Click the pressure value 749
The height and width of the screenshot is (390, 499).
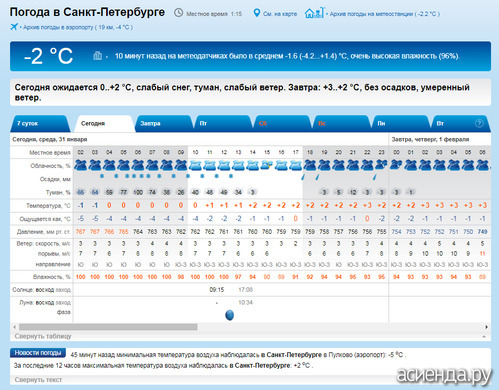(x=482, y=232)
